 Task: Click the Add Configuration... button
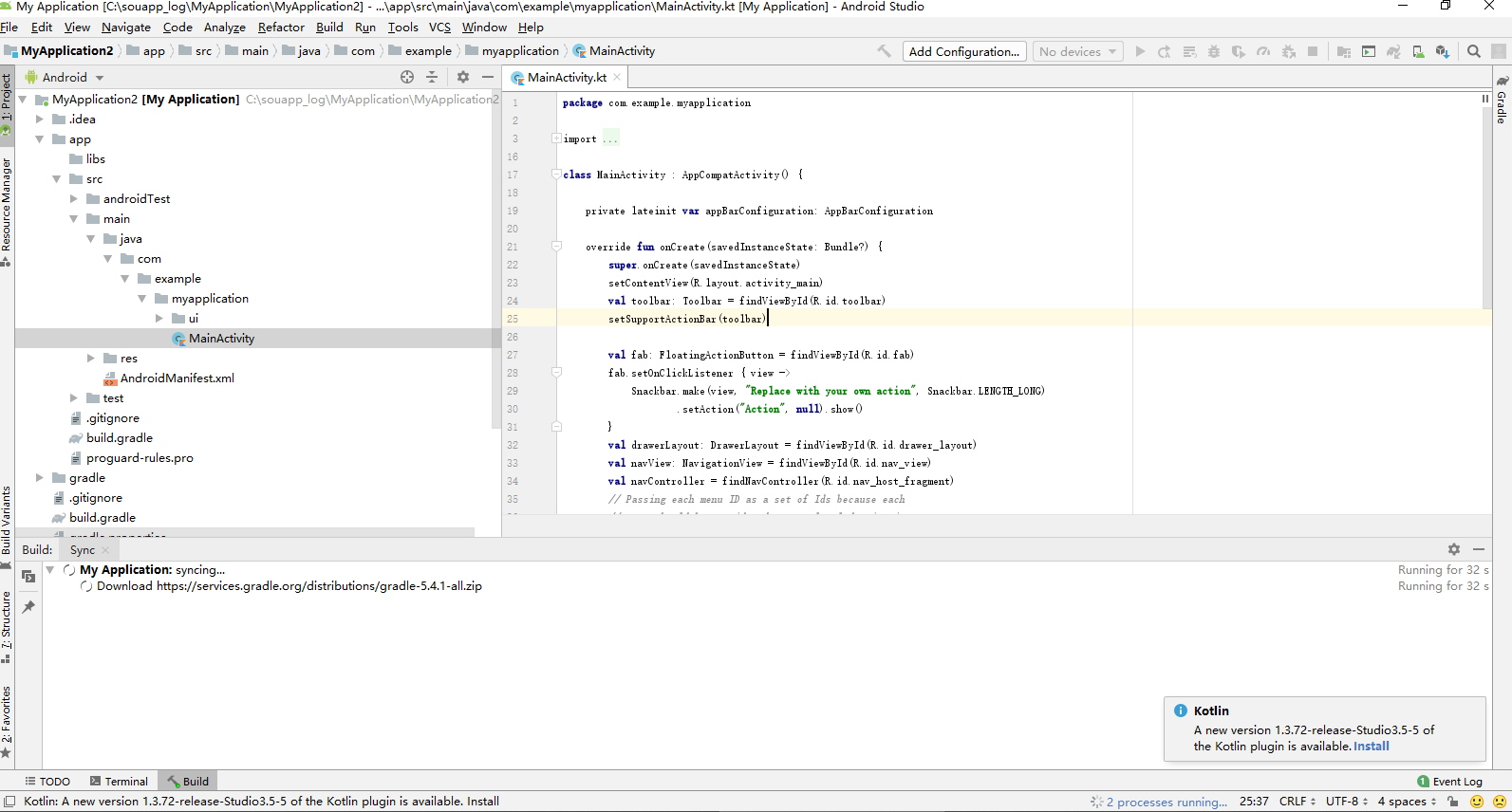pyautogui.click(x=964, y=51)
